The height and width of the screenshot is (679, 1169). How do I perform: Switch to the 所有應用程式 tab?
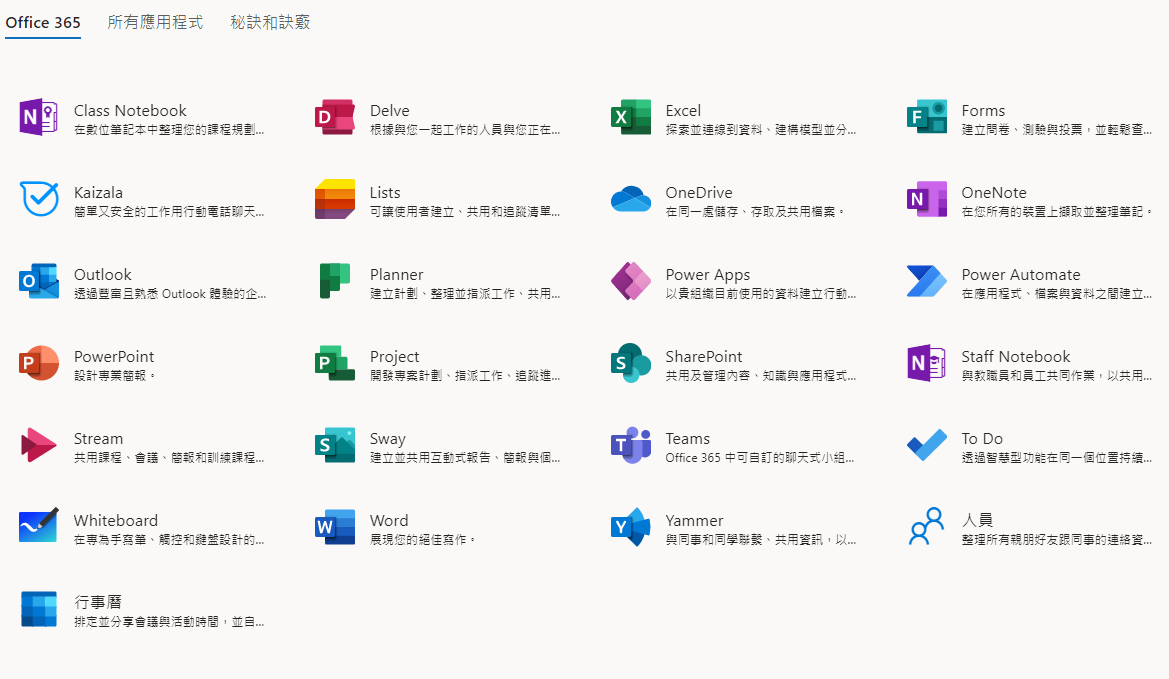[155, 22]
